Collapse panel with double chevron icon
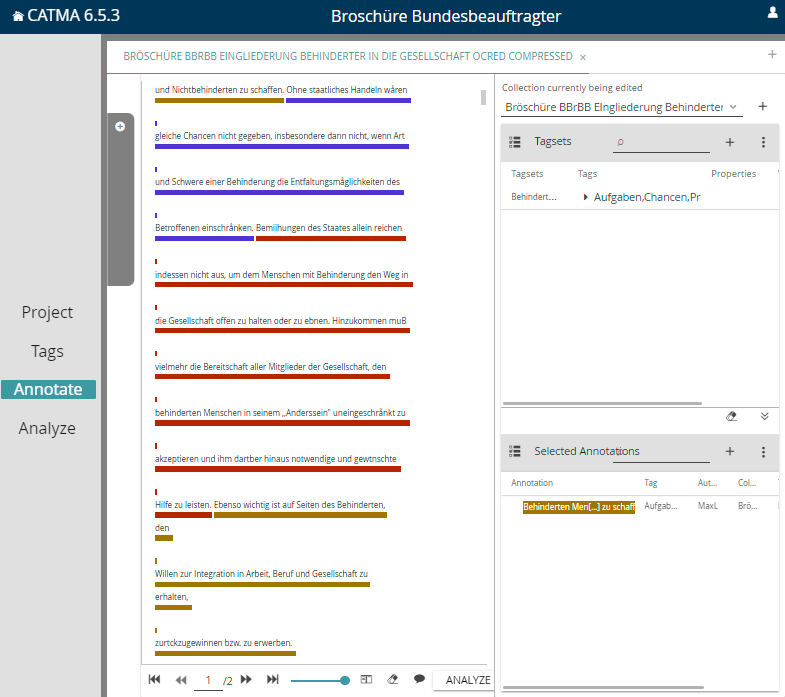This screenshot has height=697, width=785. (x=764, y=416)
